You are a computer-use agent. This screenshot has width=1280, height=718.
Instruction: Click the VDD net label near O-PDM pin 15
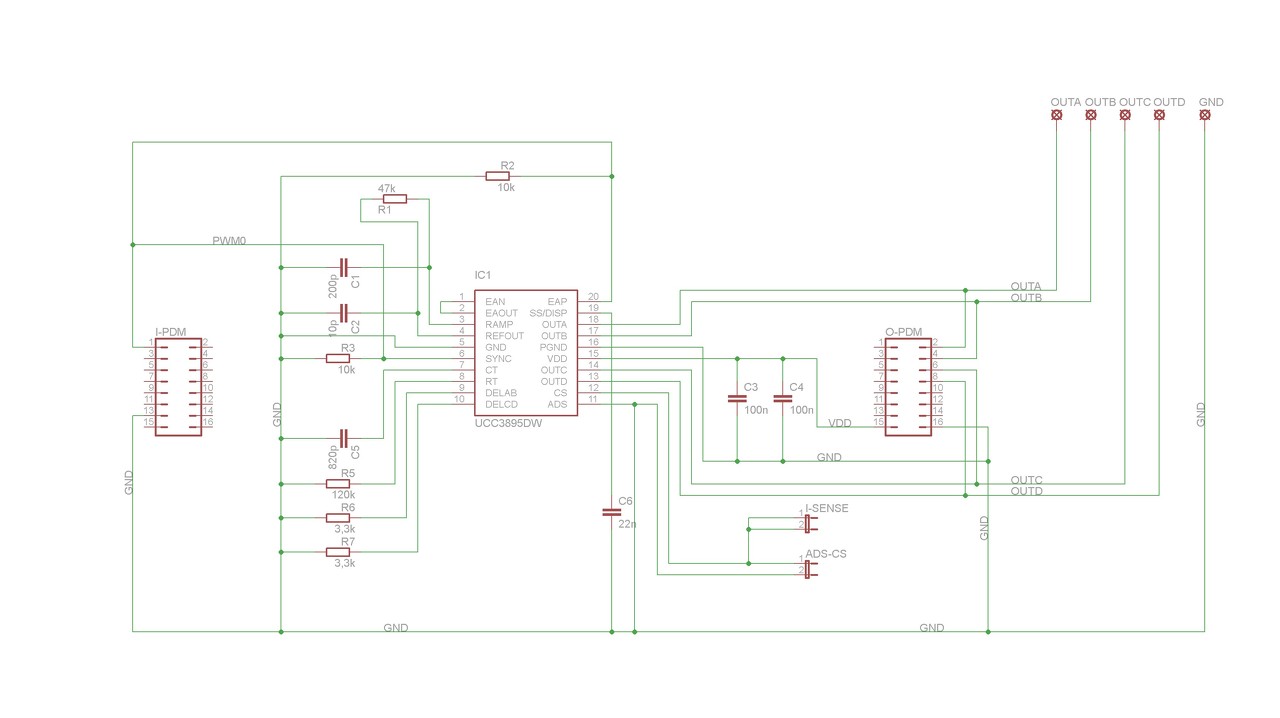[x=840, y=424]
